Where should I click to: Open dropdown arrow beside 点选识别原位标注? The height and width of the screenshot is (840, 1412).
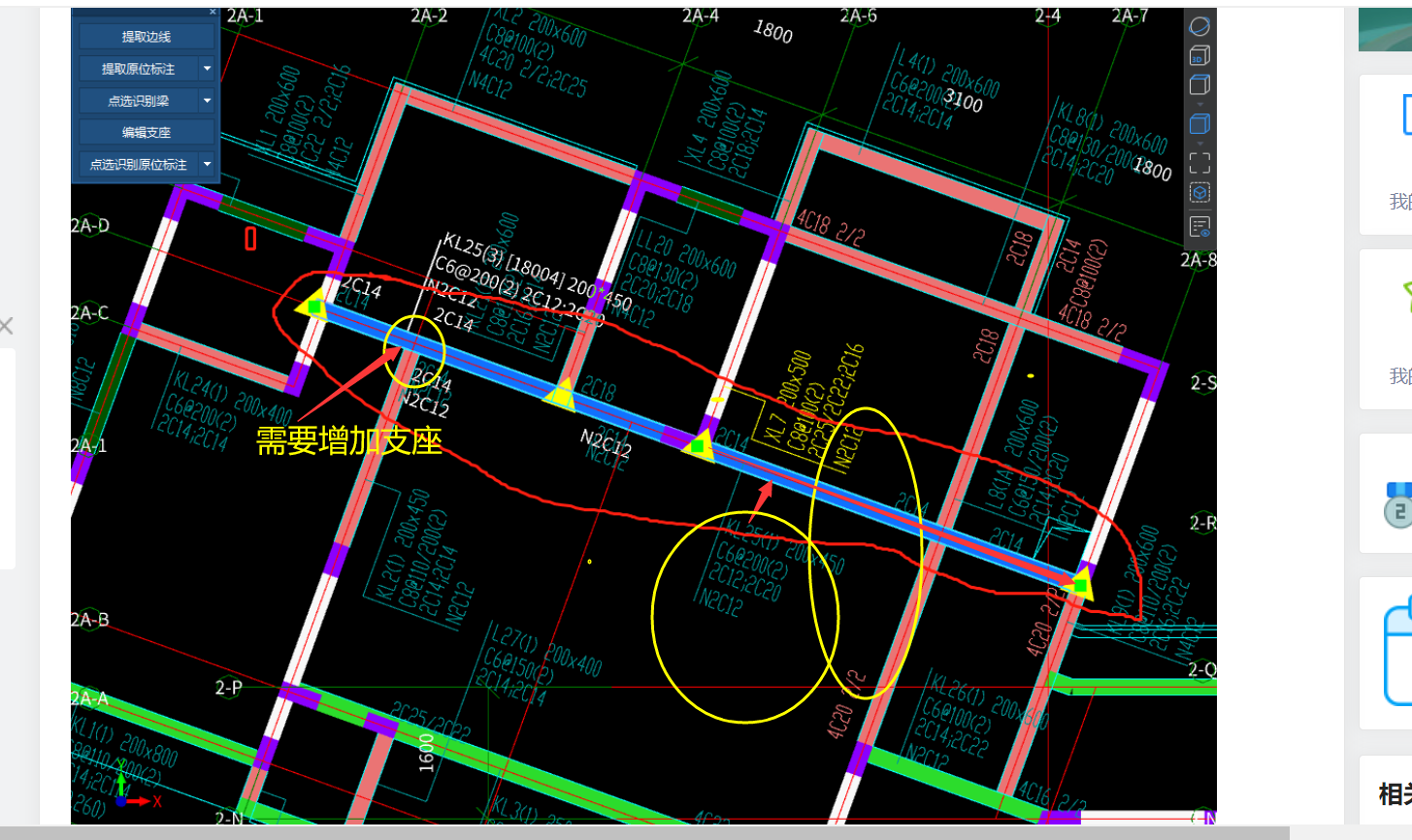[207, 165]
